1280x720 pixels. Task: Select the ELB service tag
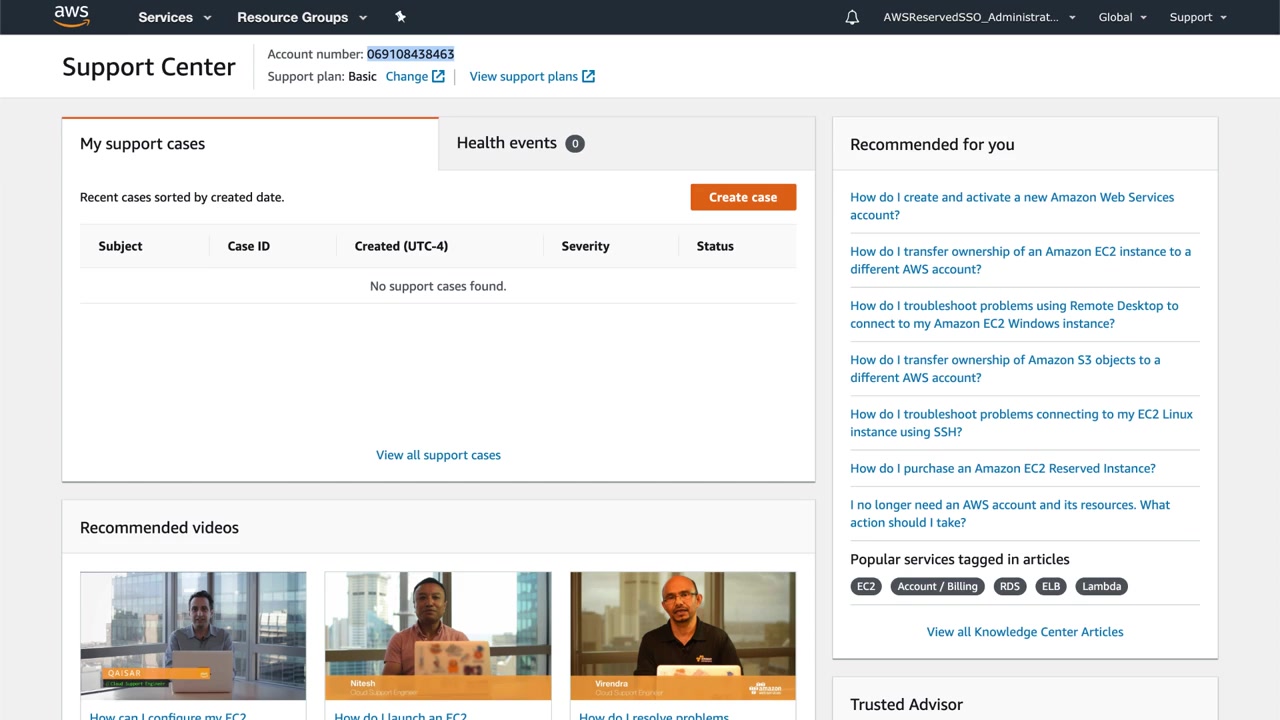1051,586
